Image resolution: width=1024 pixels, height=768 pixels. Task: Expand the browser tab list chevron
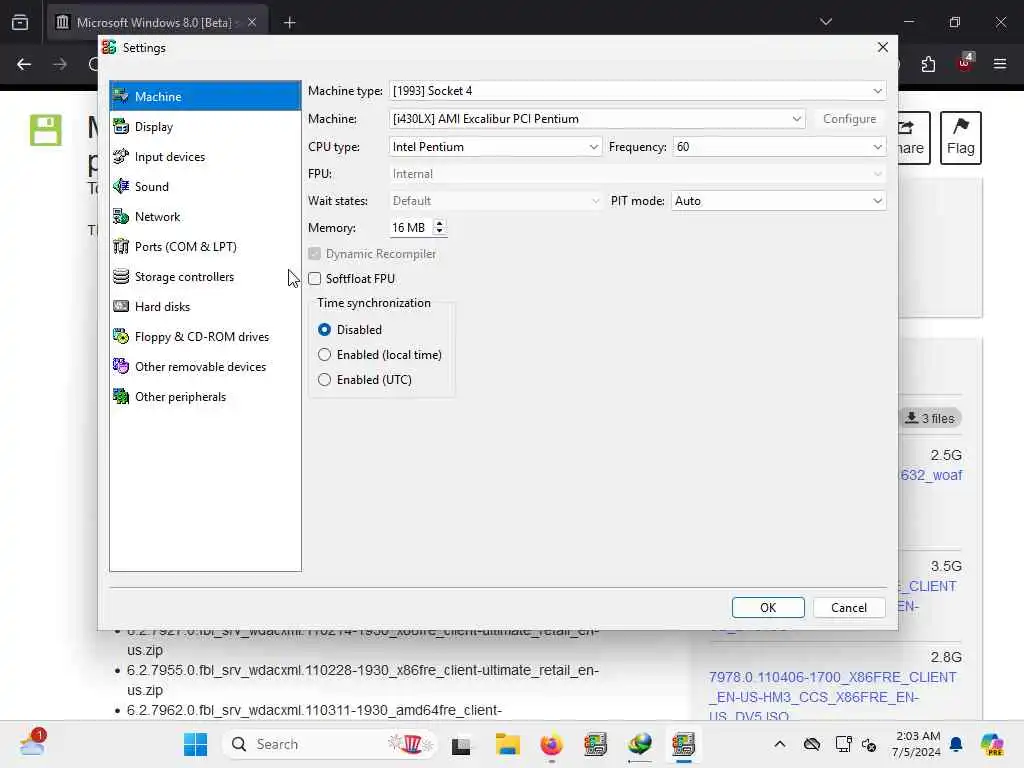(x=825, y=22)
